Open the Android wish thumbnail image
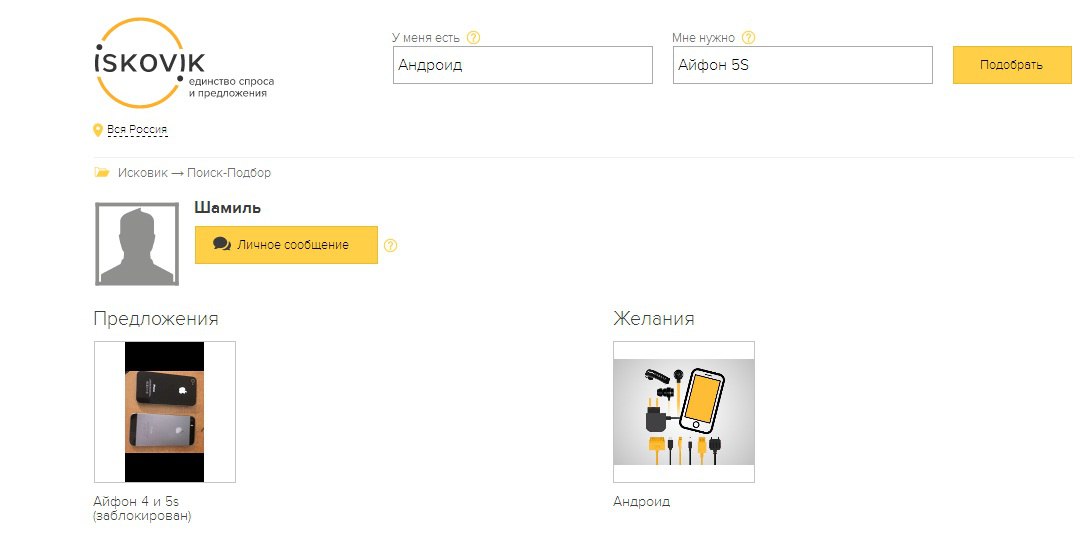 [x=684, y=412]
